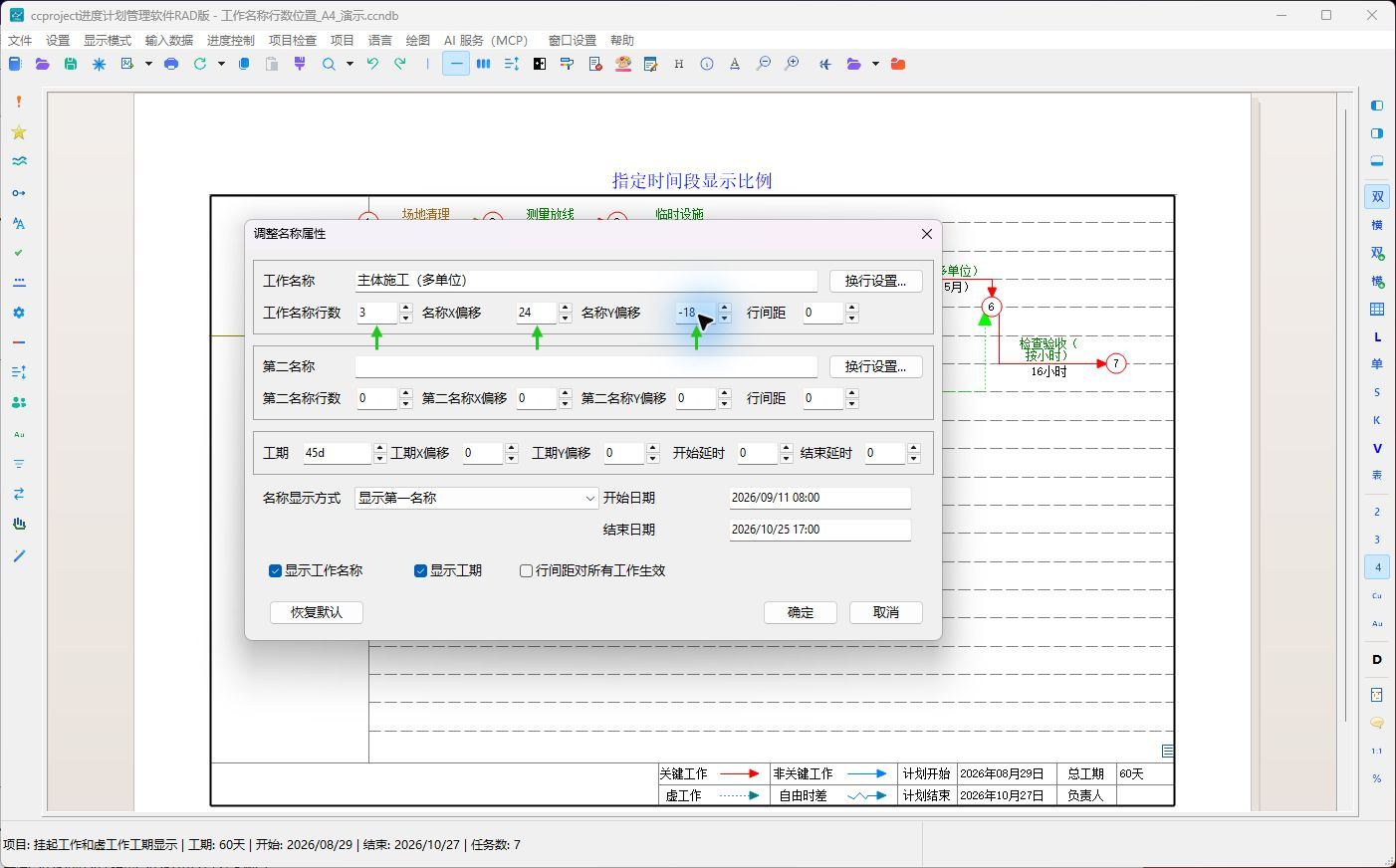Click the 恢复默认 button
1396x868 pixels.
(x=317, y=612)
